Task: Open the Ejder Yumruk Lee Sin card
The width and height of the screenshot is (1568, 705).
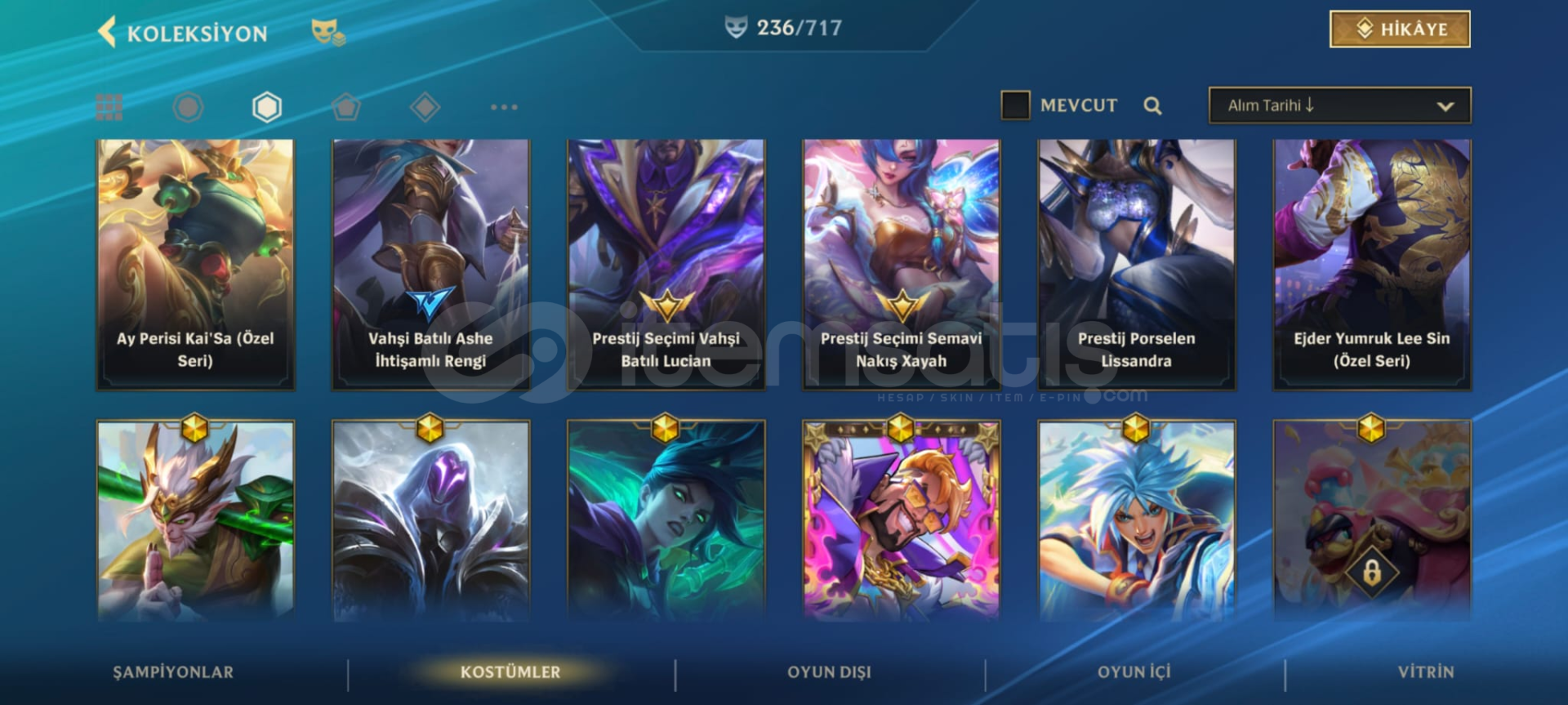Action: (x=1372, y=265)
